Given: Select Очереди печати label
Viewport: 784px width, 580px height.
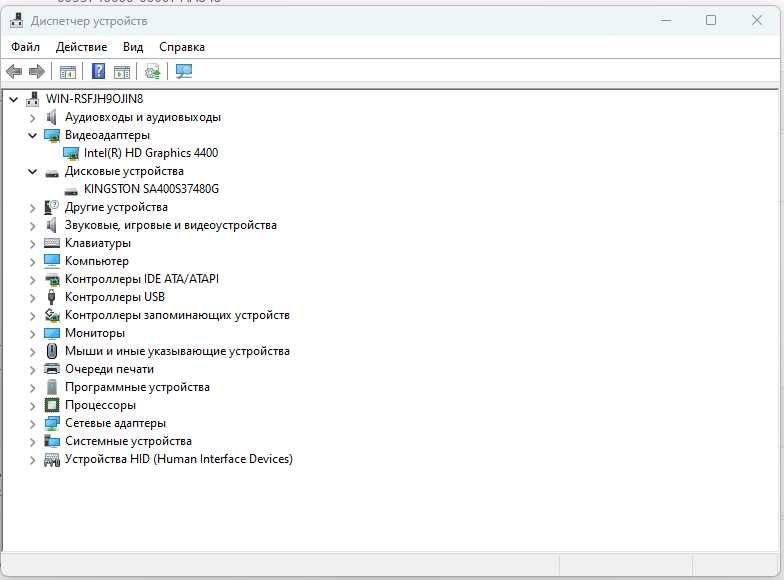Looking at the screenshot, I should point(109,369).
